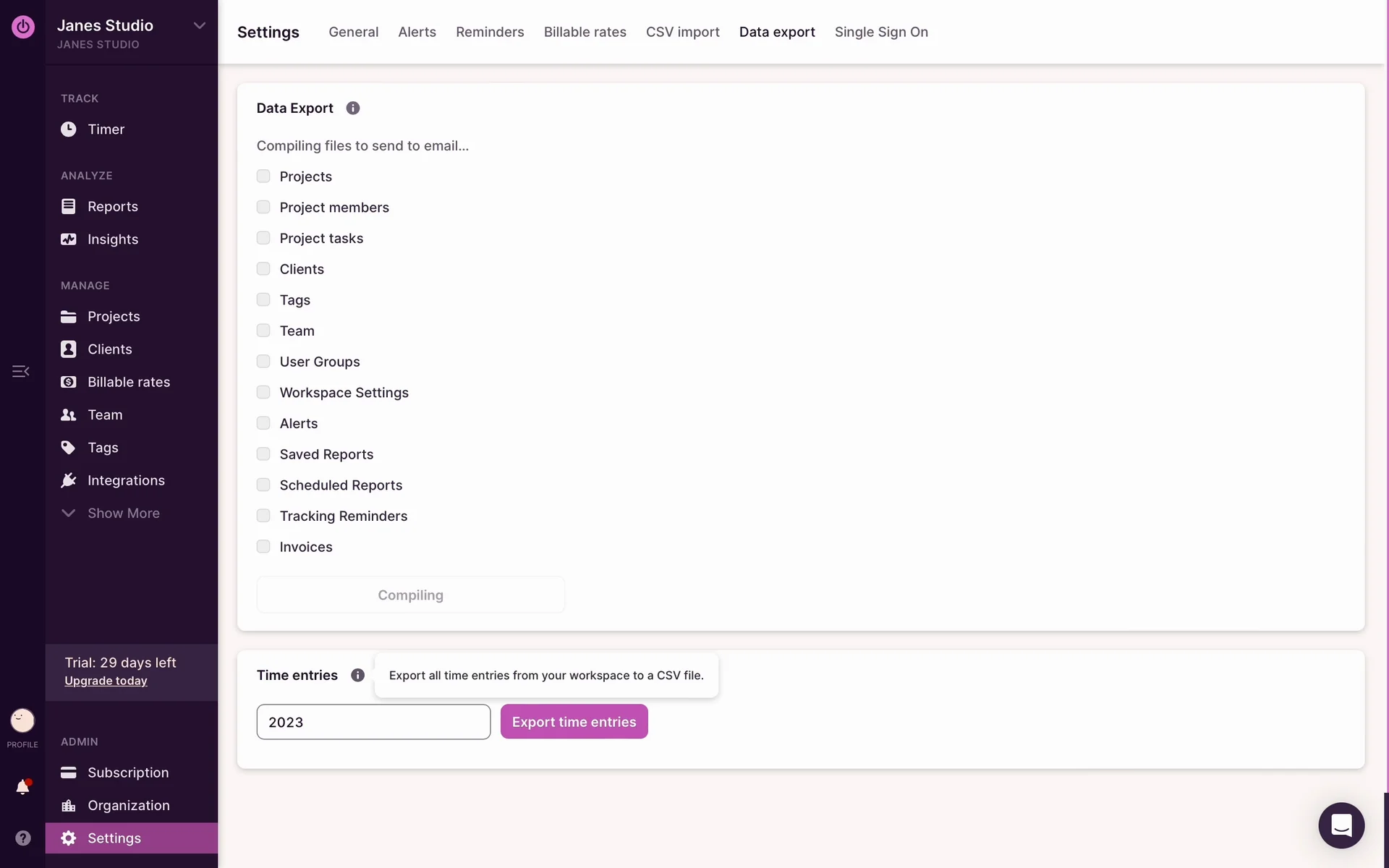Expand the Janes Studio workspace dropdown

(x=200, y=26)
